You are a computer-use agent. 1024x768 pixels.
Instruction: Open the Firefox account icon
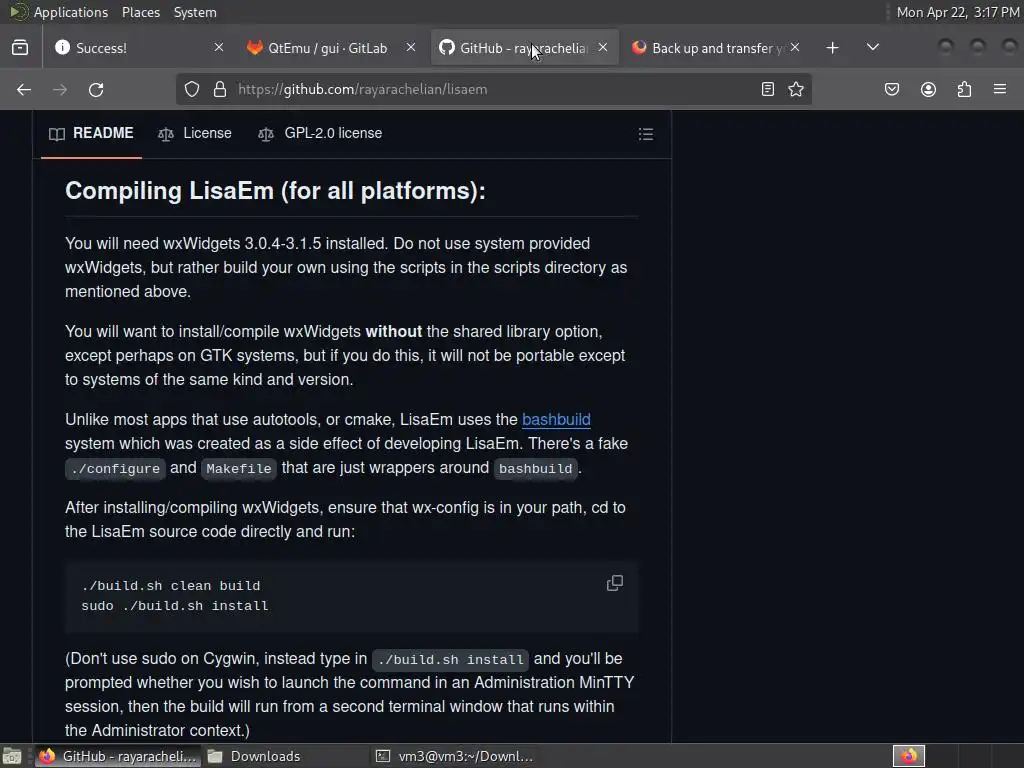click(x=928, y=89)
